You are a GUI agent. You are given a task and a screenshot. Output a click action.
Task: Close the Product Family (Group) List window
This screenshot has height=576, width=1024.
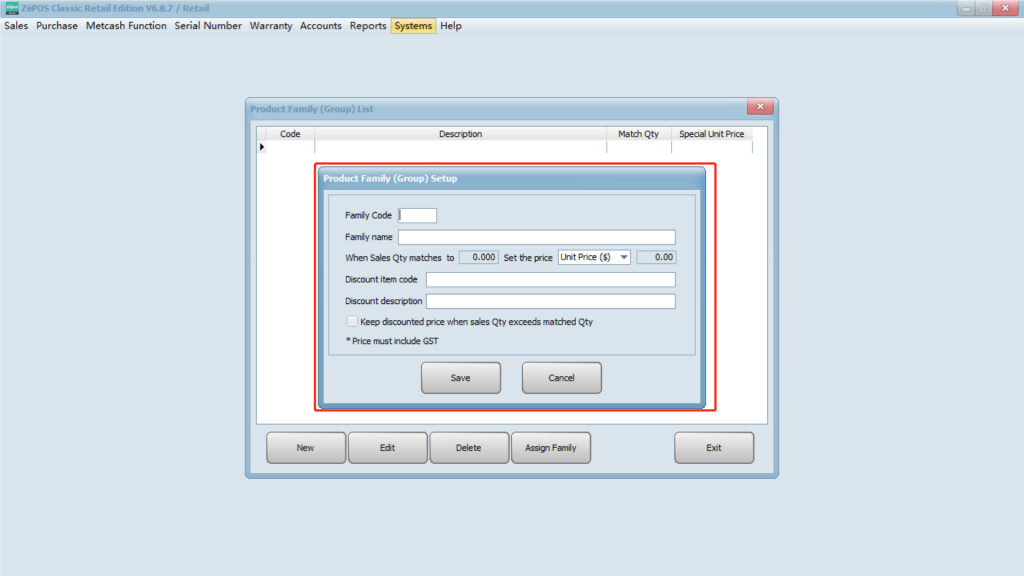click(x=759, y=108)
